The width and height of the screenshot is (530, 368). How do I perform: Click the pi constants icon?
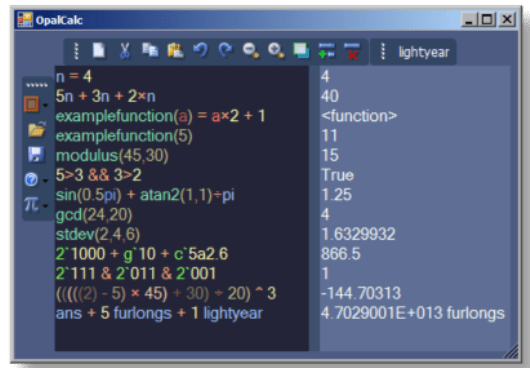click(31, 204)
